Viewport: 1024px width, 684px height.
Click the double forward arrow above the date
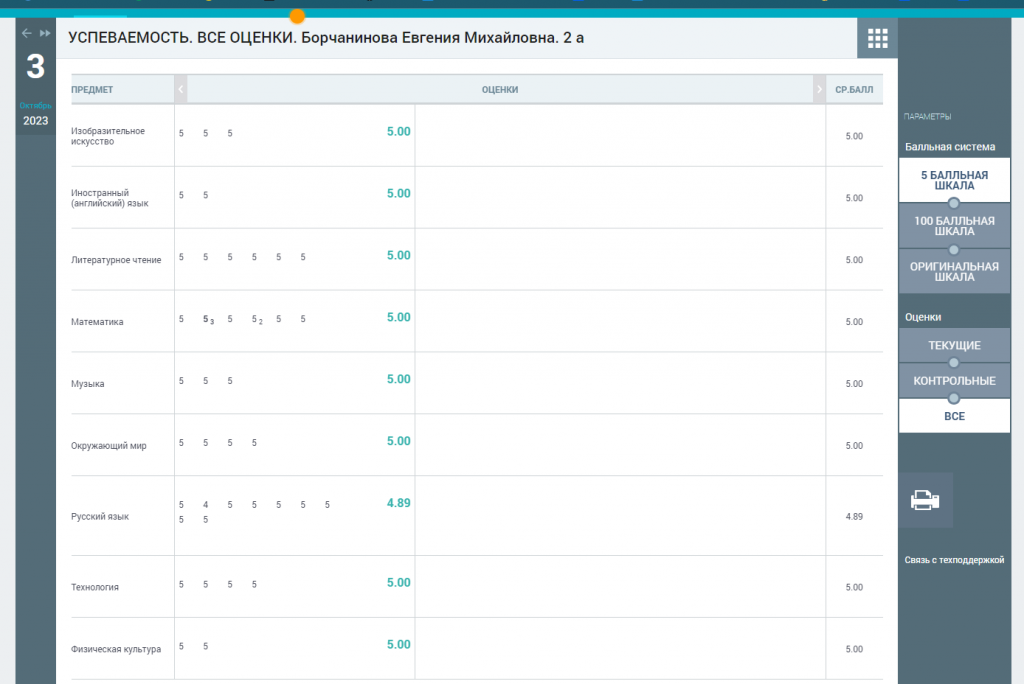pyautogui.click(x=45, y=33)
